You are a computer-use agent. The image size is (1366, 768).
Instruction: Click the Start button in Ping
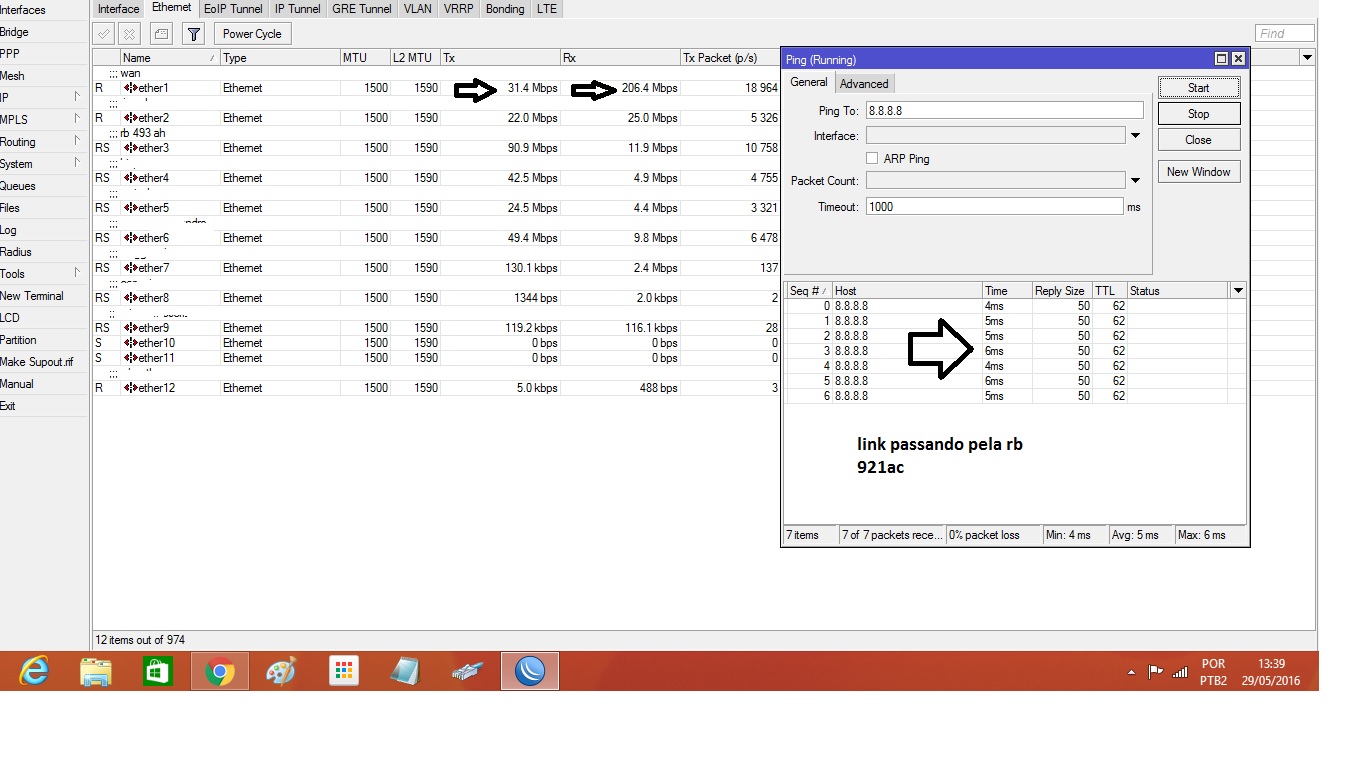[x=1199, y=88]
